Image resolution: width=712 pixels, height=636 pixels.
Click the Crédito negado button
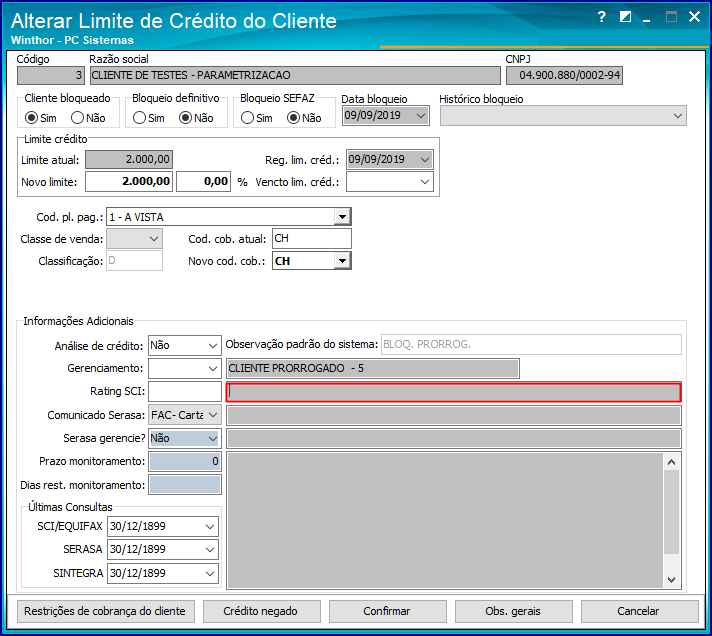point(262,611)
